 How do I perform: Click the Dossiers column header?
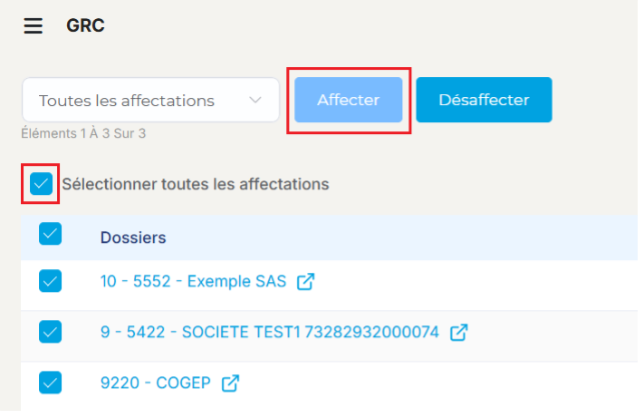[x=133, y=238]
